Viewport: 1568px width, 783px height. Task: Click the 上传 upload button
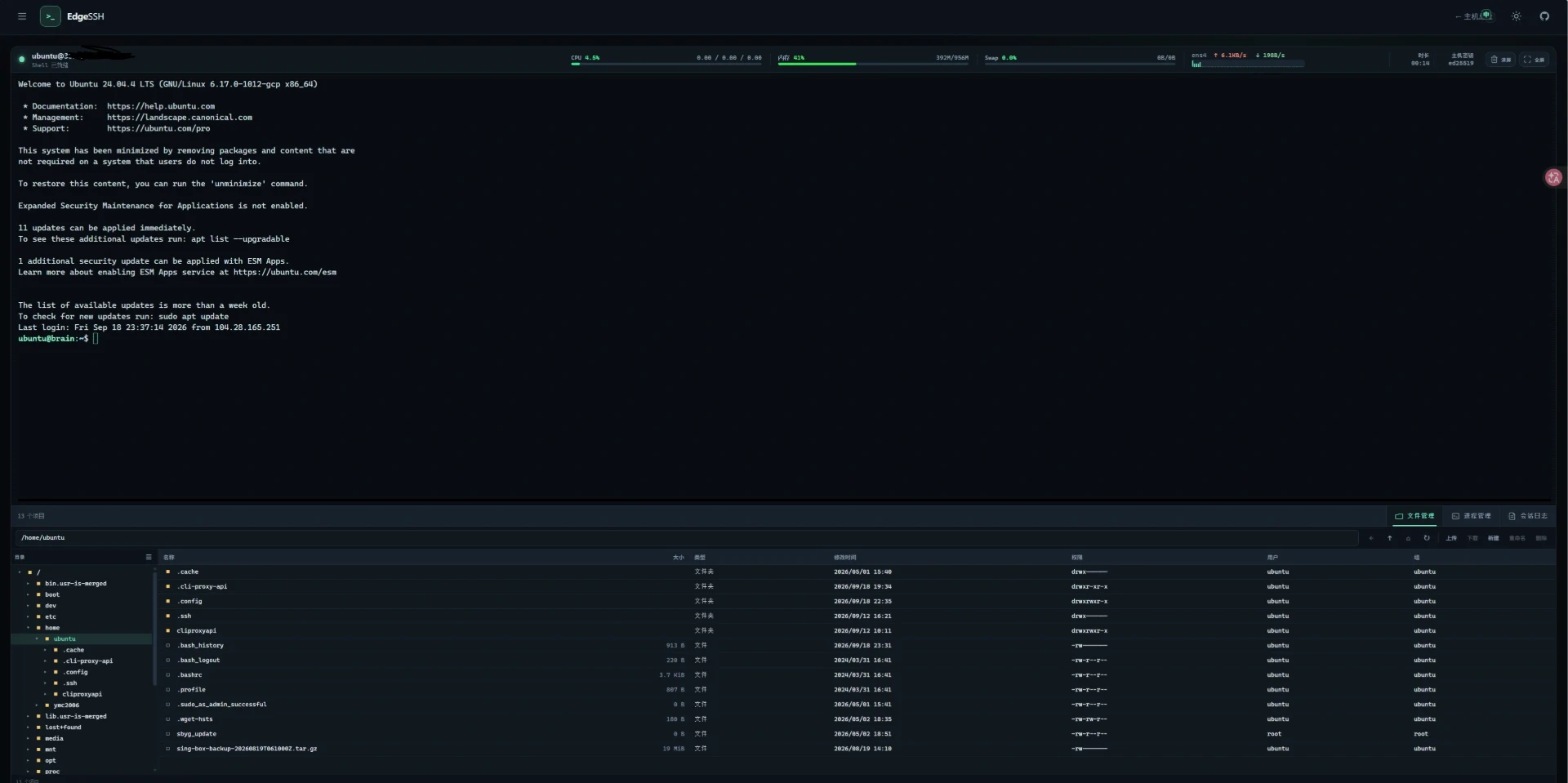1451,538
